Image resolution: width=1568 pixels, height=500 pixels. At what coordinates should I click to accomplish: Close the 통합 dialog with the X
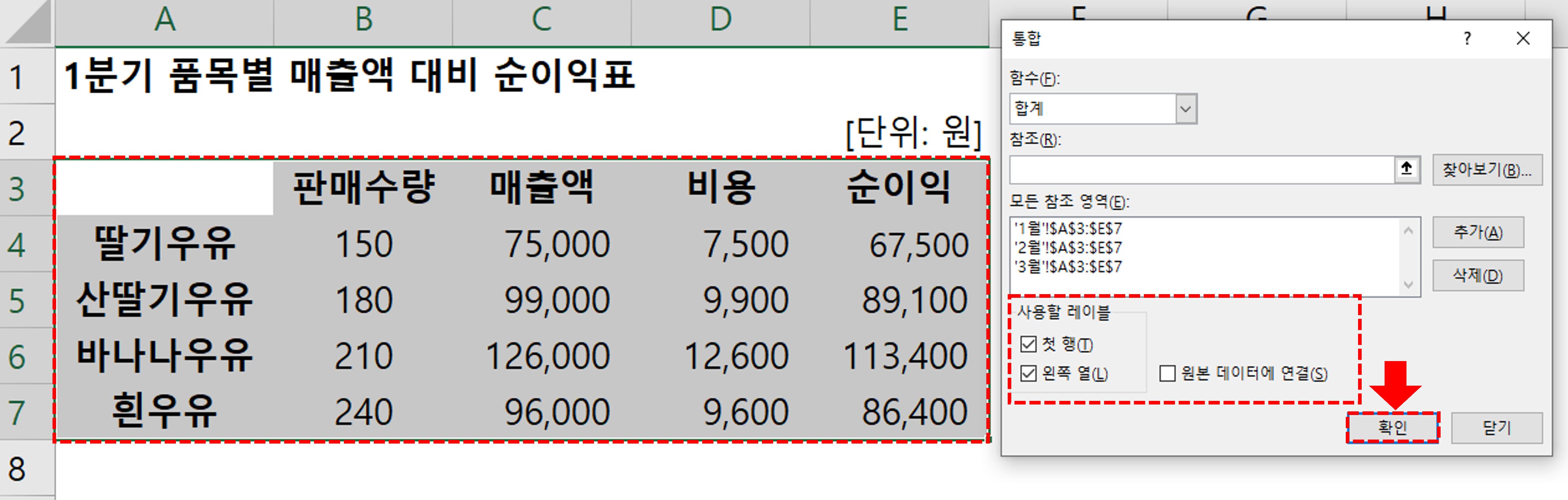click(1522, 38)
